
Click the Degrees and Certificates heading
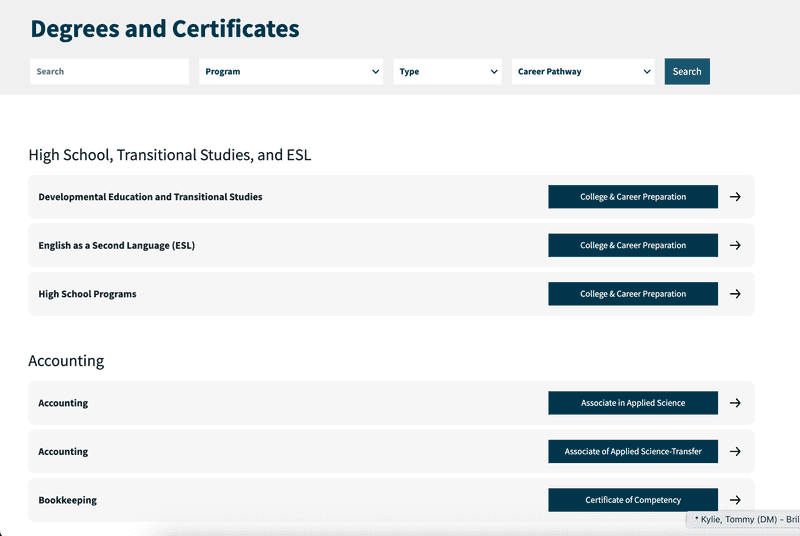tap(165, 29)
